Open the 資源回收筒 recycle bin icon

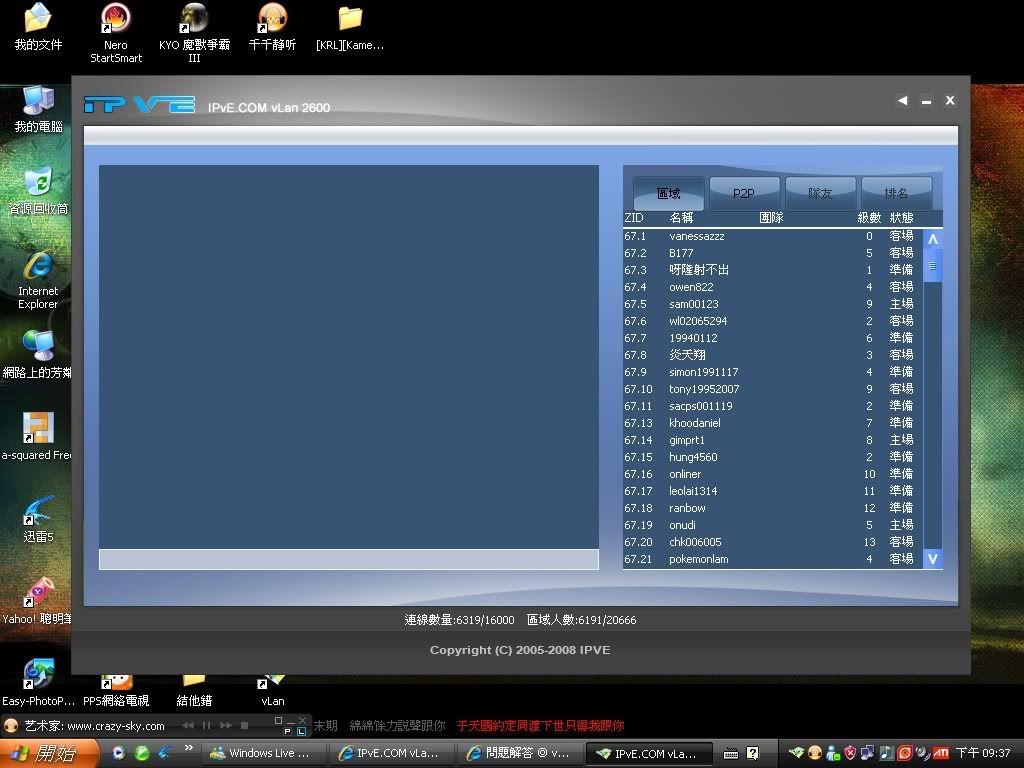coord(38,183)
